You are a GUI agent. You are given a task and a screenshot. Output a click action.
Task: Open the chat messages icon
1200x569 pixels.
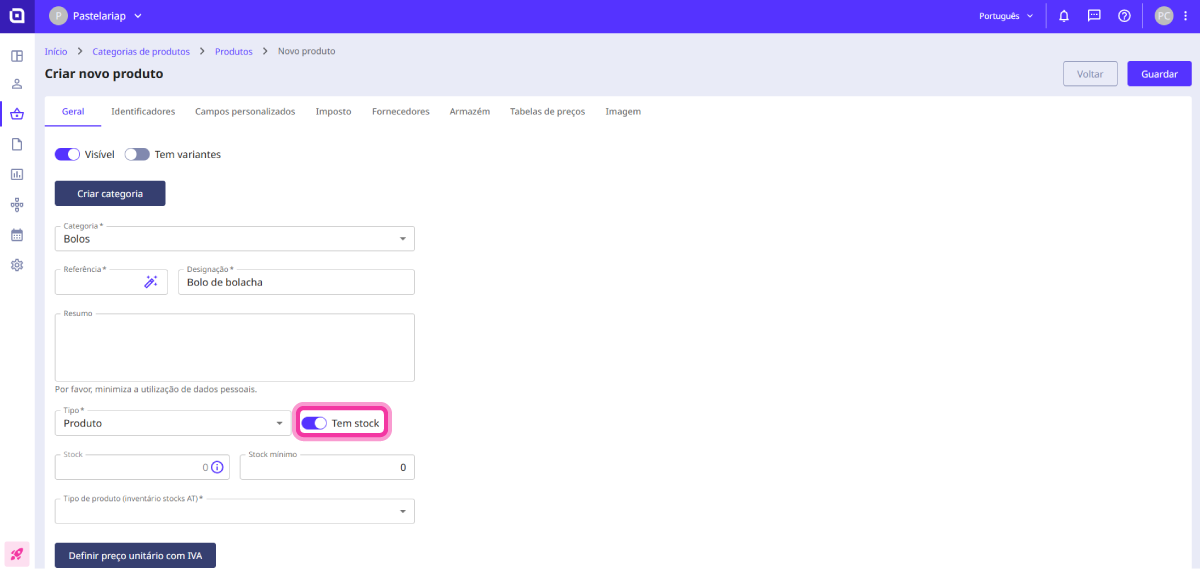pyautogui.click(x=1094, y=16)
